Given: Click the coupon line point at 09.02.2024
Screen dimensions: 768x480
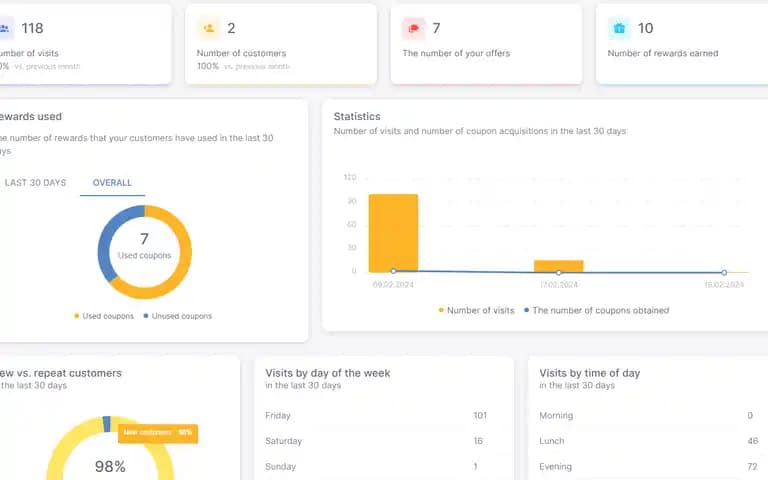Looking at the screenshot, I should coord(393,271).
